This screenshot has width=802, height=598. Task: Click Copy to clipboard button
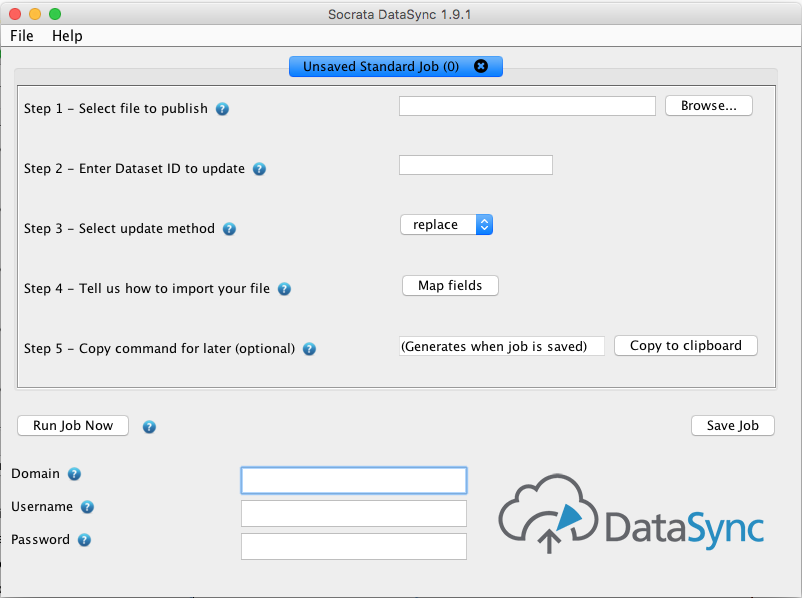pyautogui.click(x=685, y=346)
